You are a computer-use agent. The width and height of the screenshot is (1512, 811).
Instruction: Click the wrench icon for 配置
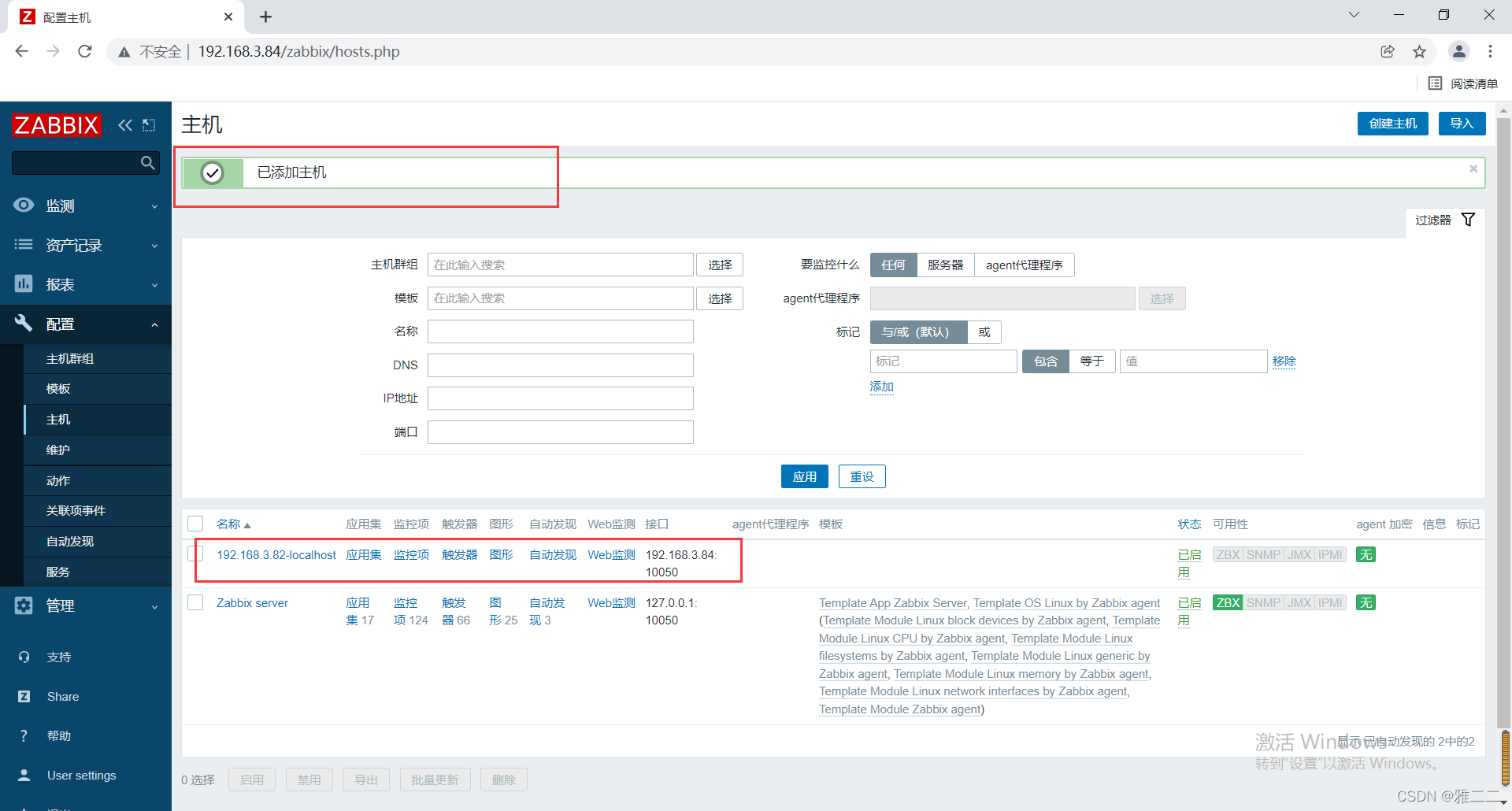click(x=24, y=323)
